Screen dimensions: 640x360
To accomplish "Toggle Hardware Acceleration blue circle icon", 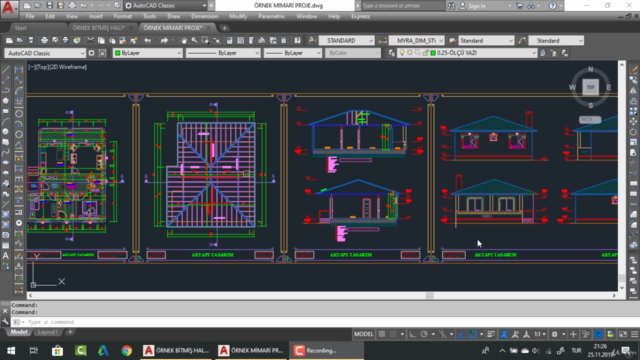I will point(599,334).
